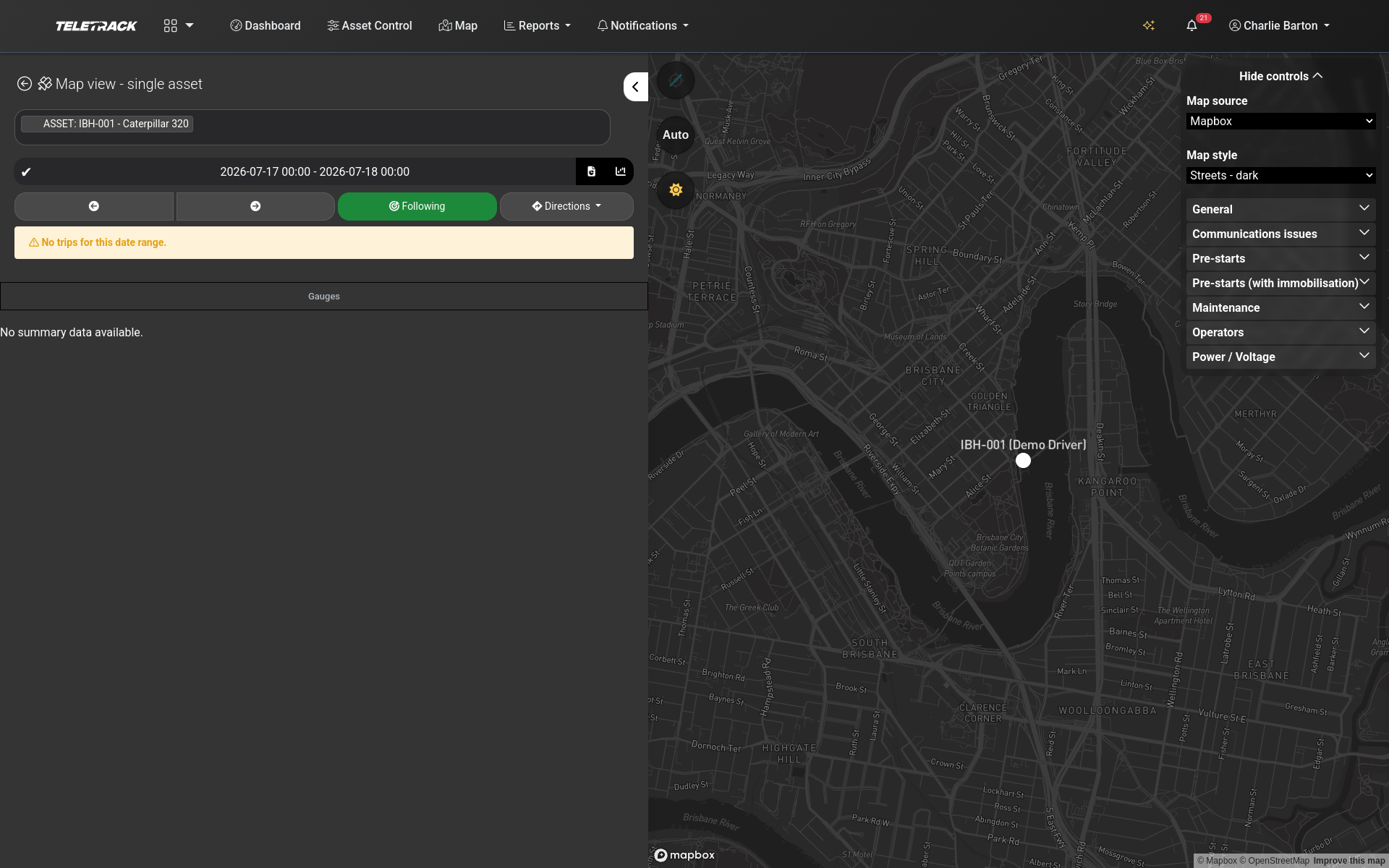Collapse the left panel with chevron
Screen dimensions: 1389x868
point(636,87)
